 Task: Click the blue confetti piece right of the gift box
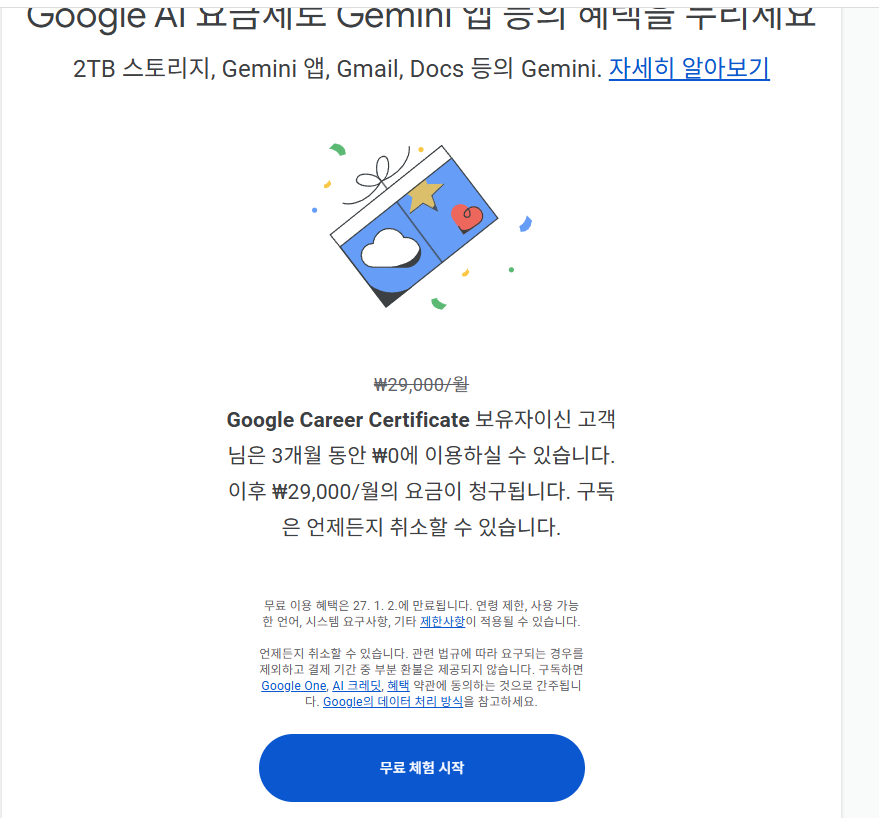[526, 224]
